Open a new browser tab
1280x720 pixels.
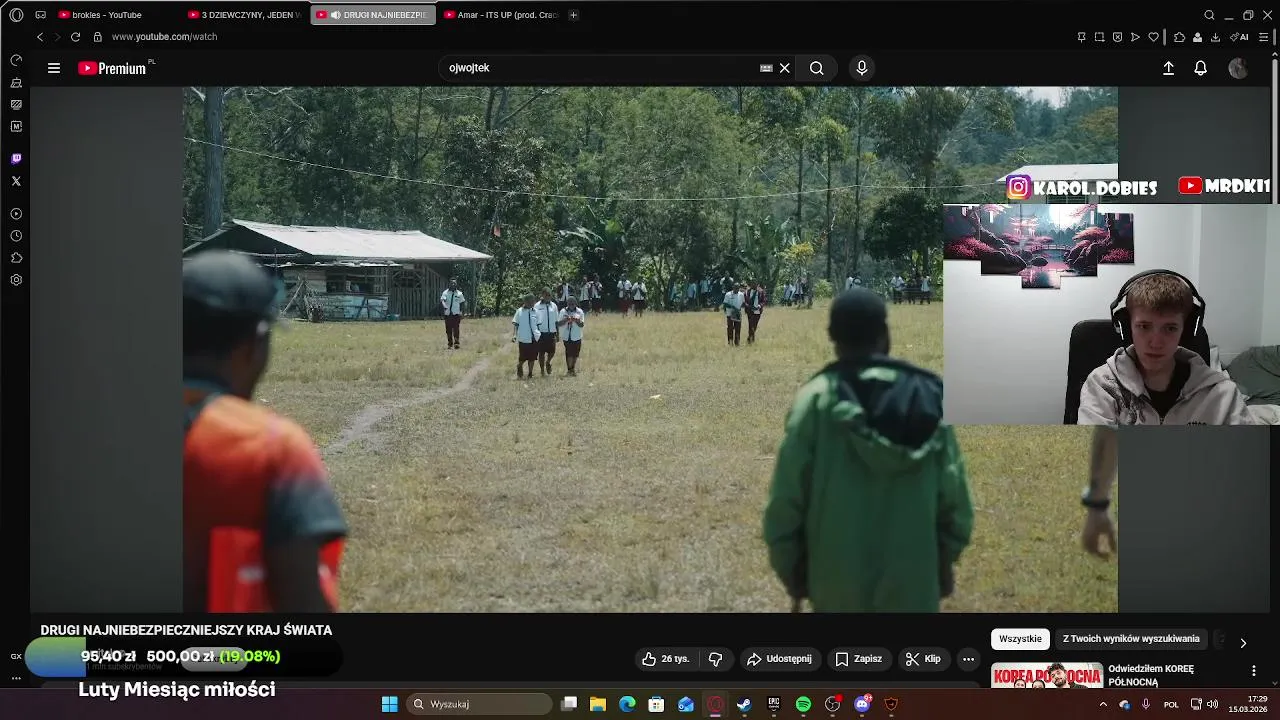coord(573,15)
